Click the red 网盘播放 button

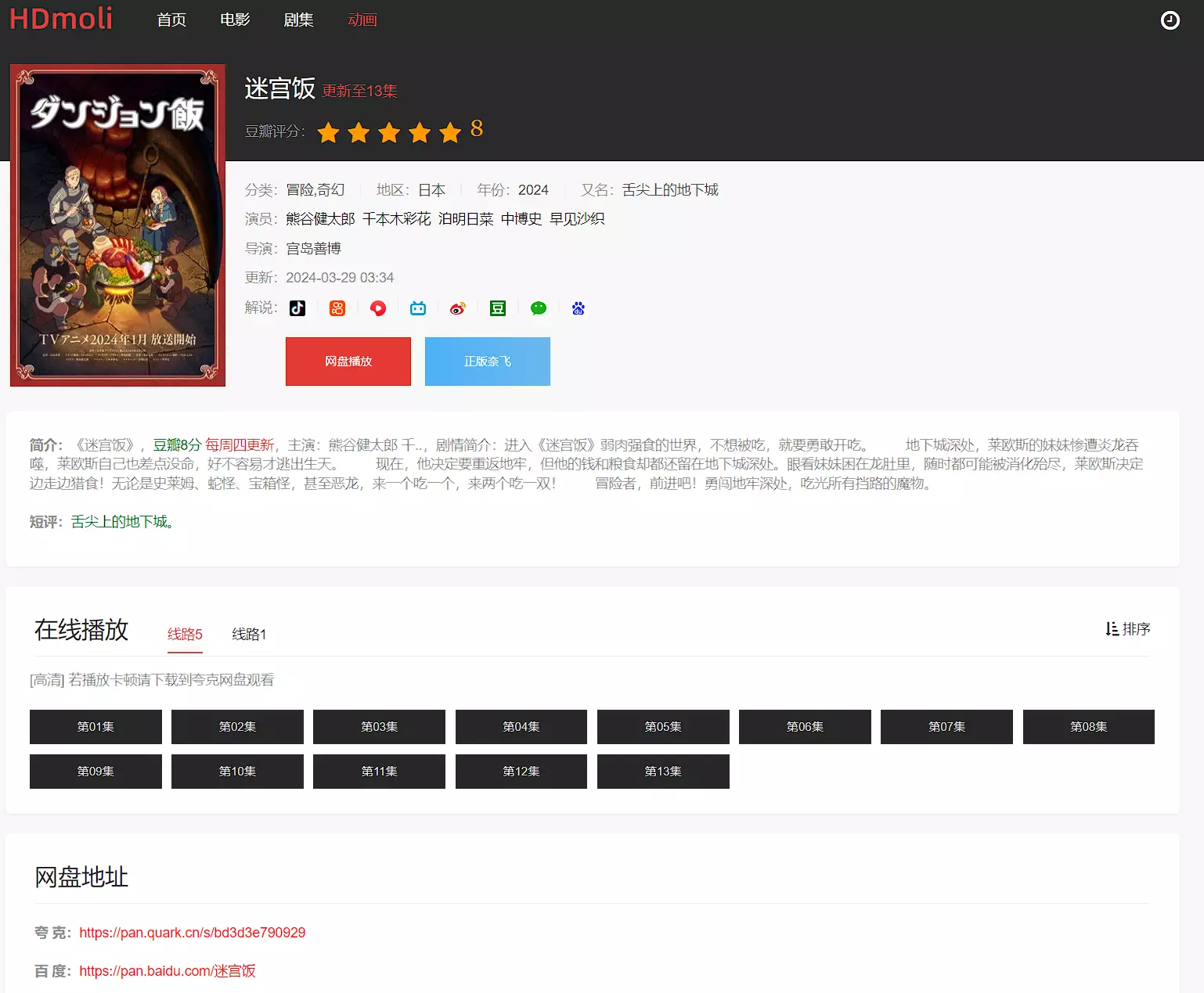coord(348,362)
